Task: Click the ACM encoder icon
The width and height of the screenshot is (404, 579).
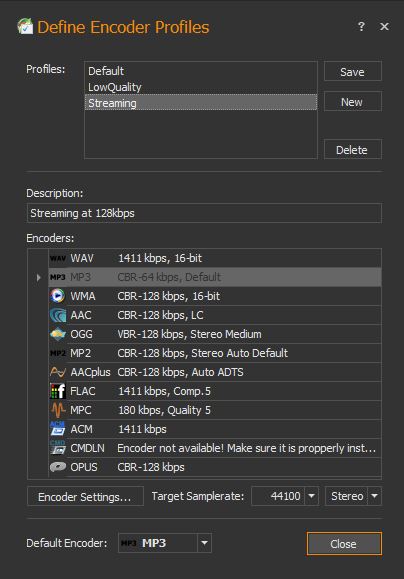Action: (x=58, y=429)
